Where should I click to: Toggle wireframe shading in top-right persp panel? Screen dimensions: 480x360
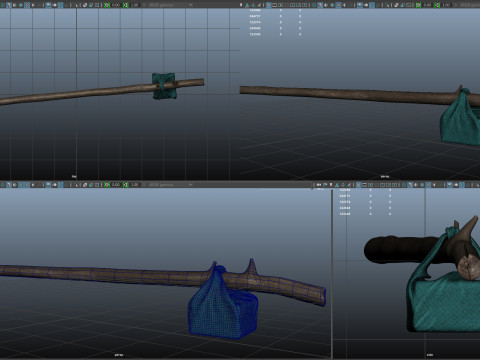314,5
